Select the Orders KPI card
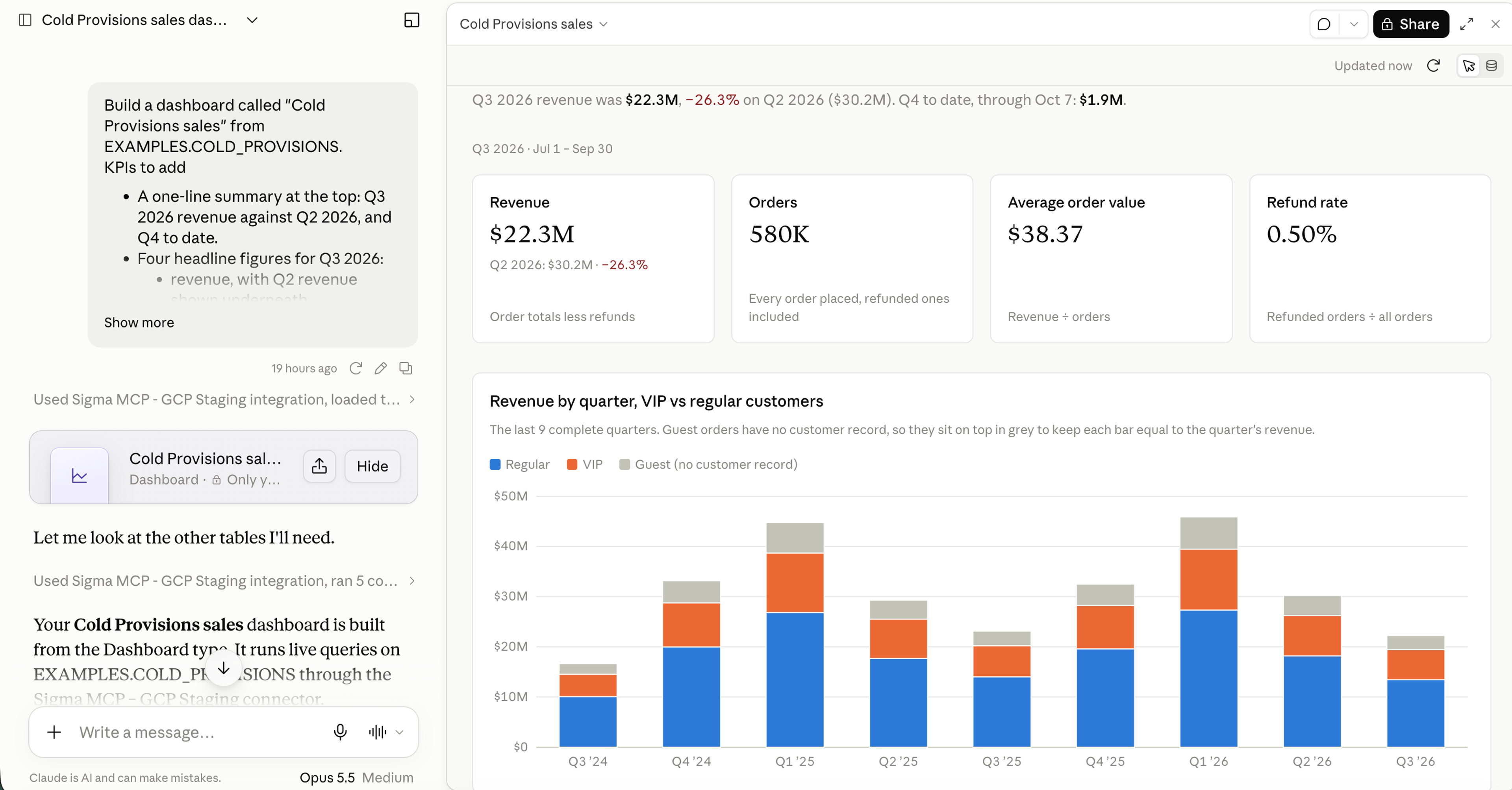This screenshot has height=790, width=1512. point(852,259)
